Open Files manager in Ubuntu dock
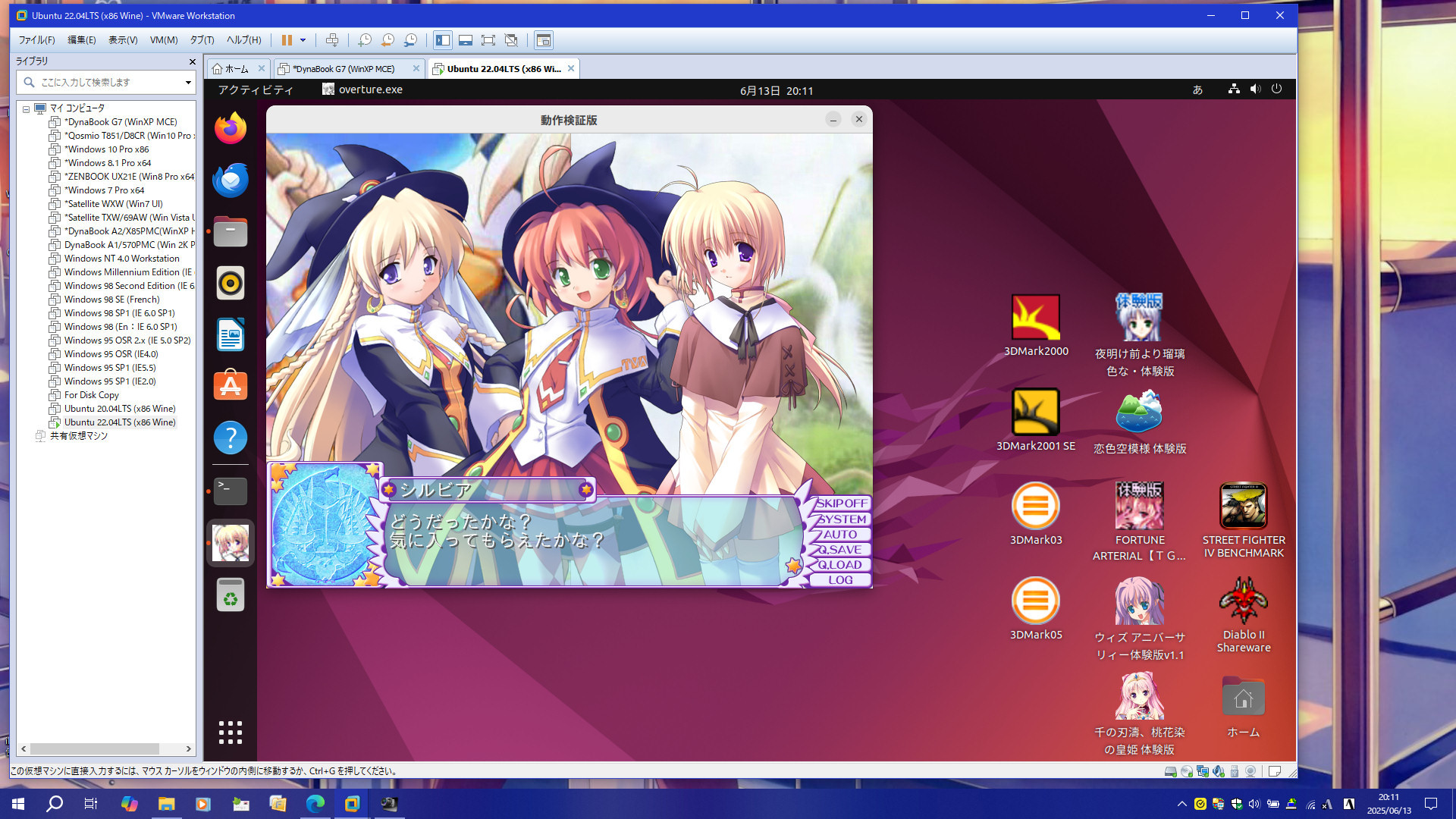The width and height of the screenshot is (1456, 819). [231, 232]
